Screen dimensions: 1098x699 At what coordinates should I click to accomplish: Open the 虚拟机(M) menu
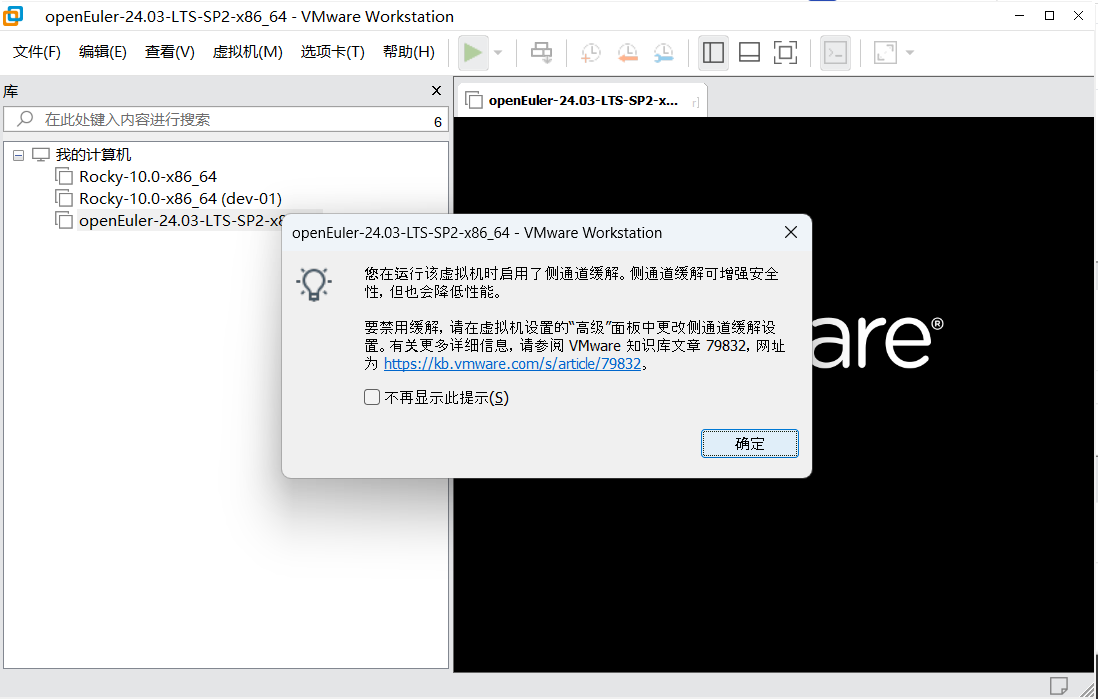[x=247, y=52]
